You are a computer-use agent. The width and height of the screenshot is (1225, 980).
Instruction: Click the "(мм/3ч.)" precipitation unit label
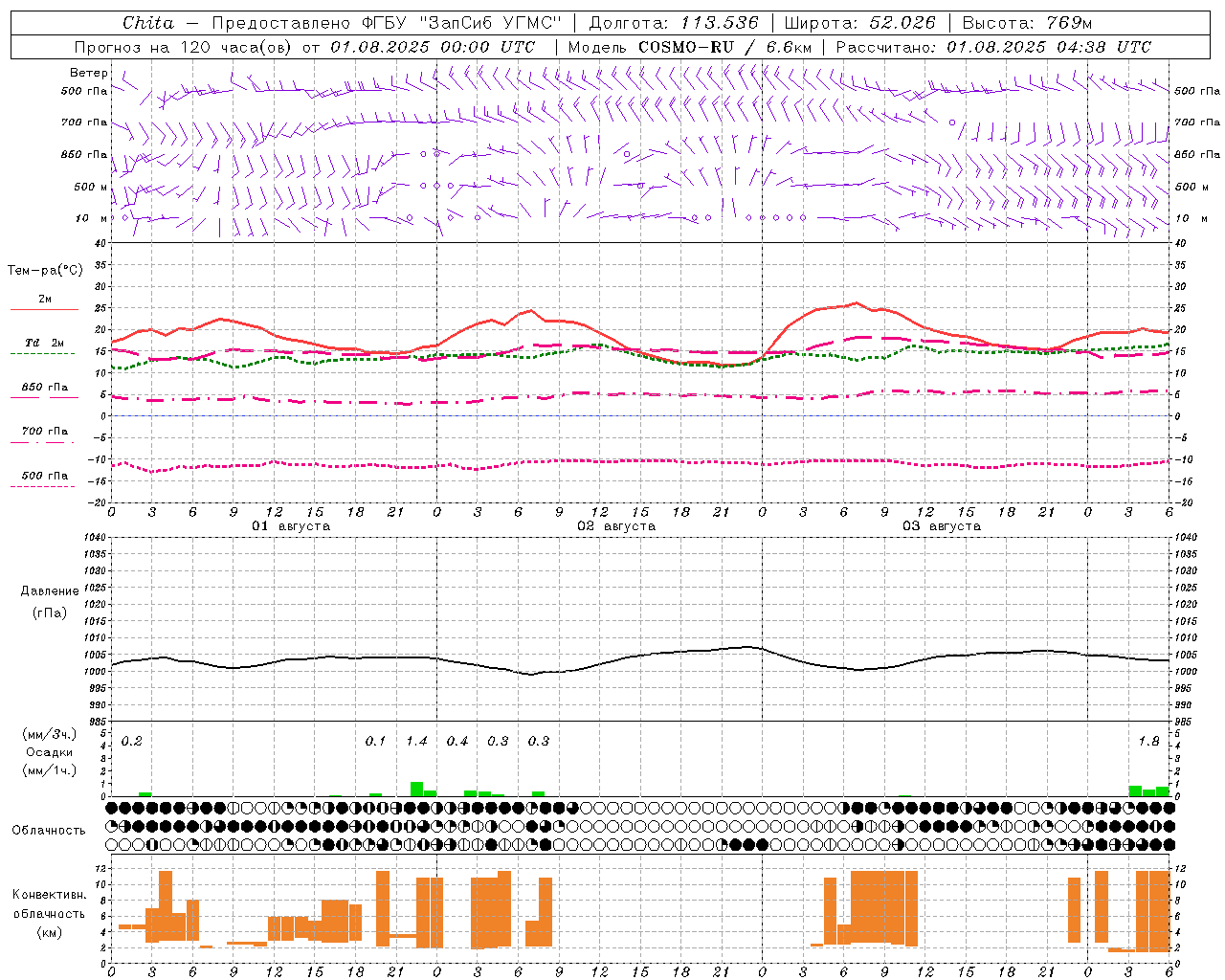(50, 734)
